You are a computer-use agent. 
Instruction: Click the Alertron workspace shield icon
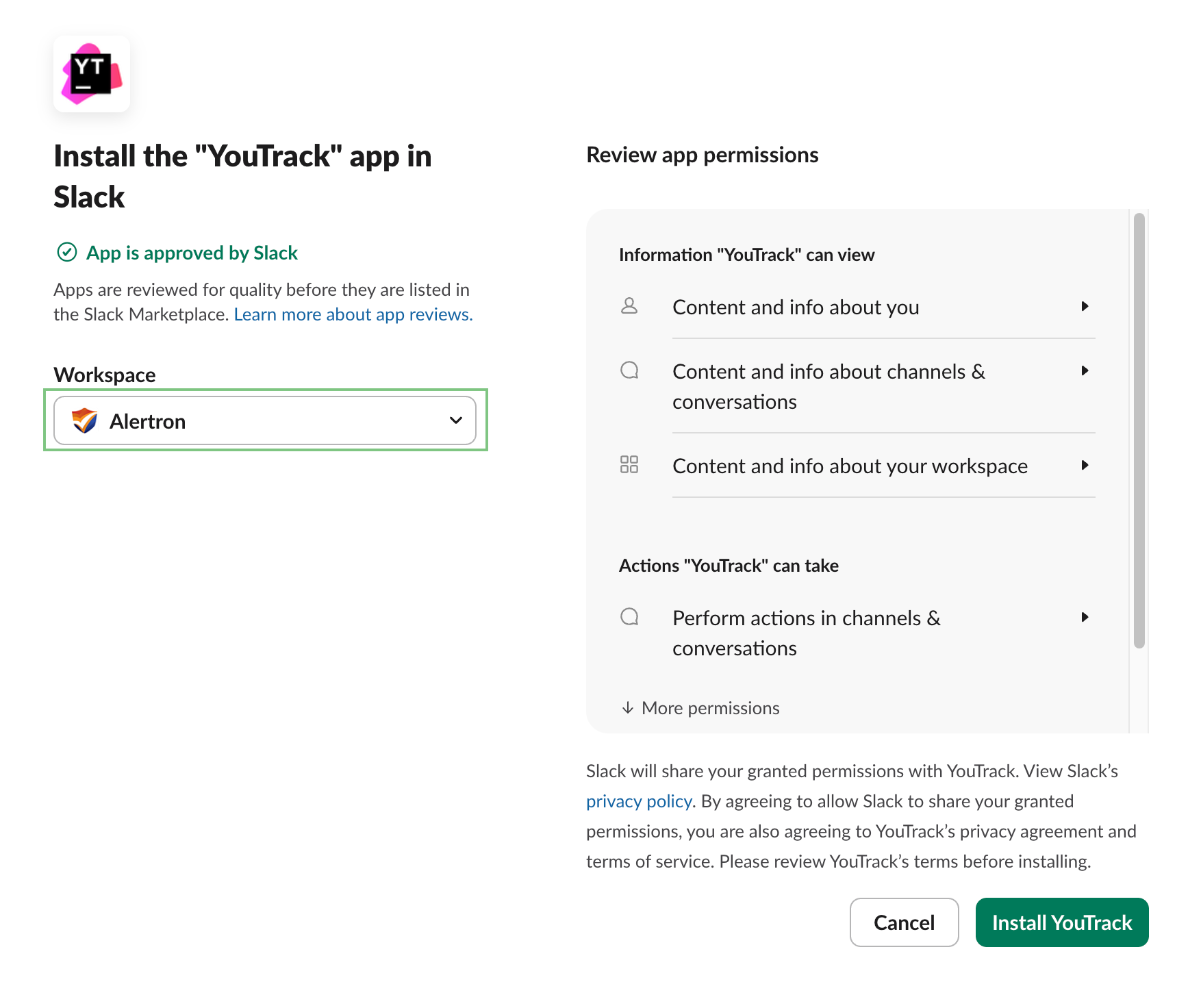coord(85,420)
